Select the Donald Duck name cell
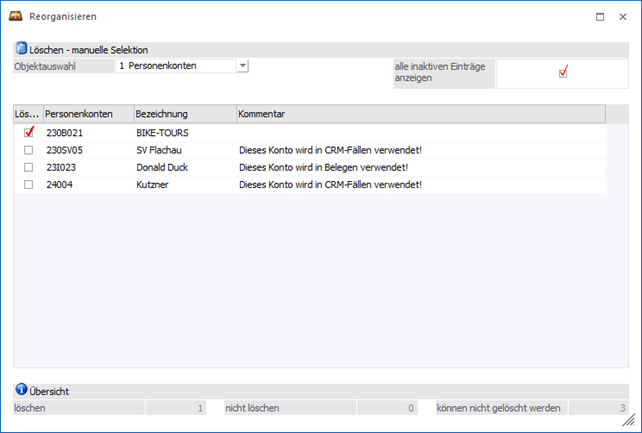642x433 pixels. click(x=162, y=167)
